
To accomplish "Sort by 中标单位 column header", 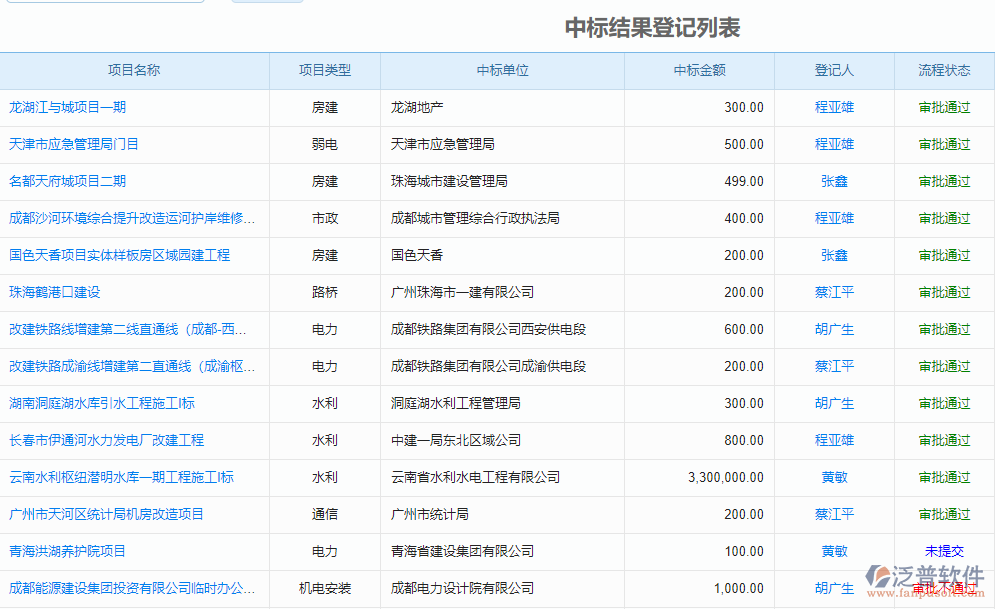I will click(502, 70).
